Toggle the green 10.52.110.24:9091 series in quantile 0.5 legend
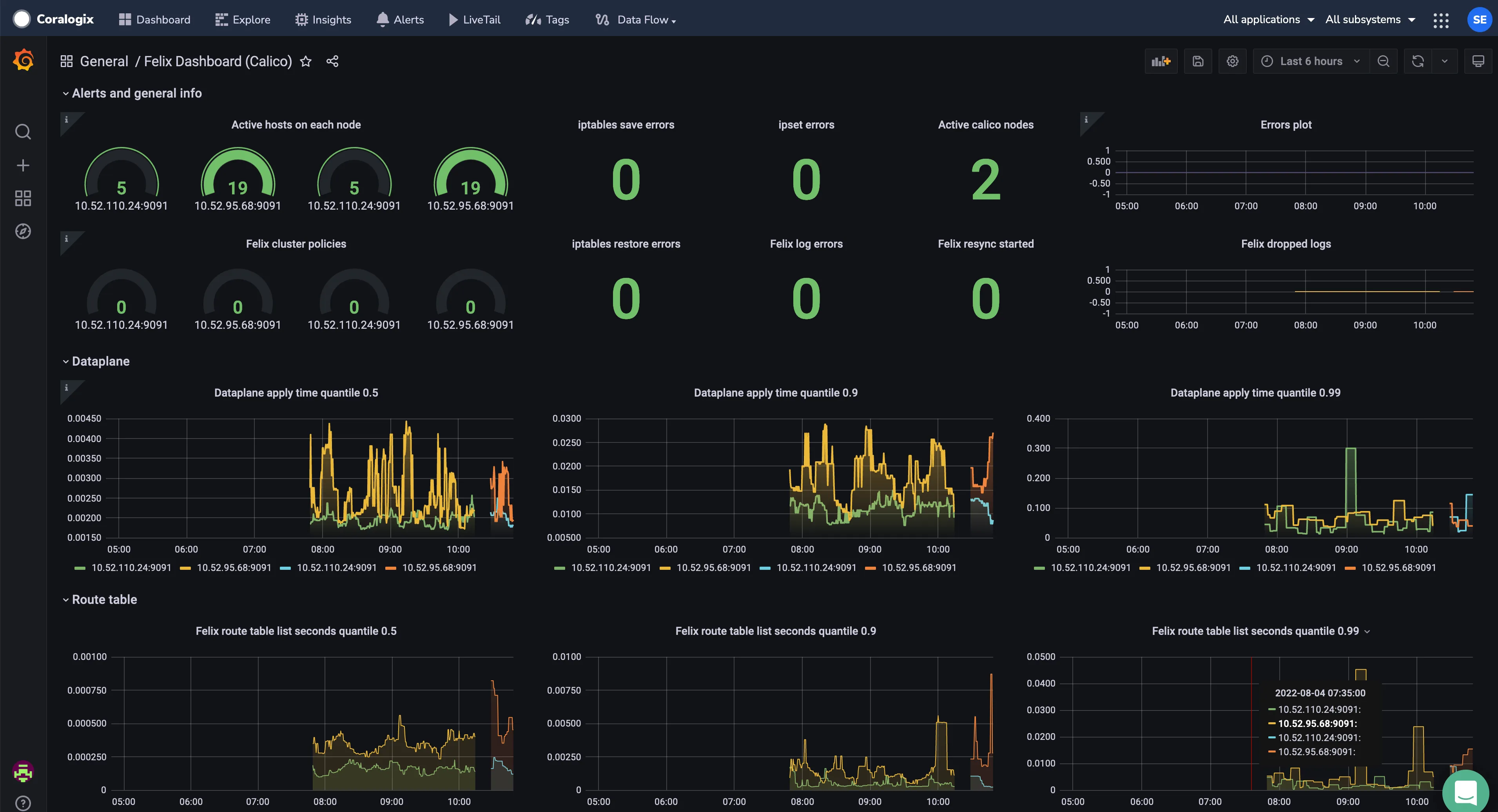Image resolution: width=1498 pixels, height=812 pixels. pos(123,568)
